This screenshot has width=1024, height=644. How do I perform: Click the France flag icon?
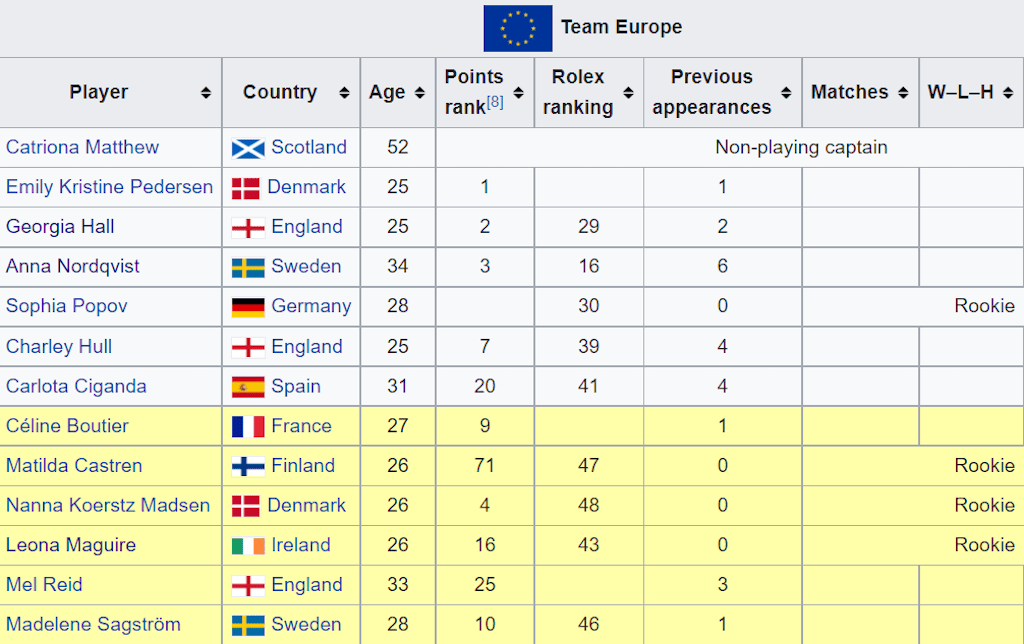point(248,426)
